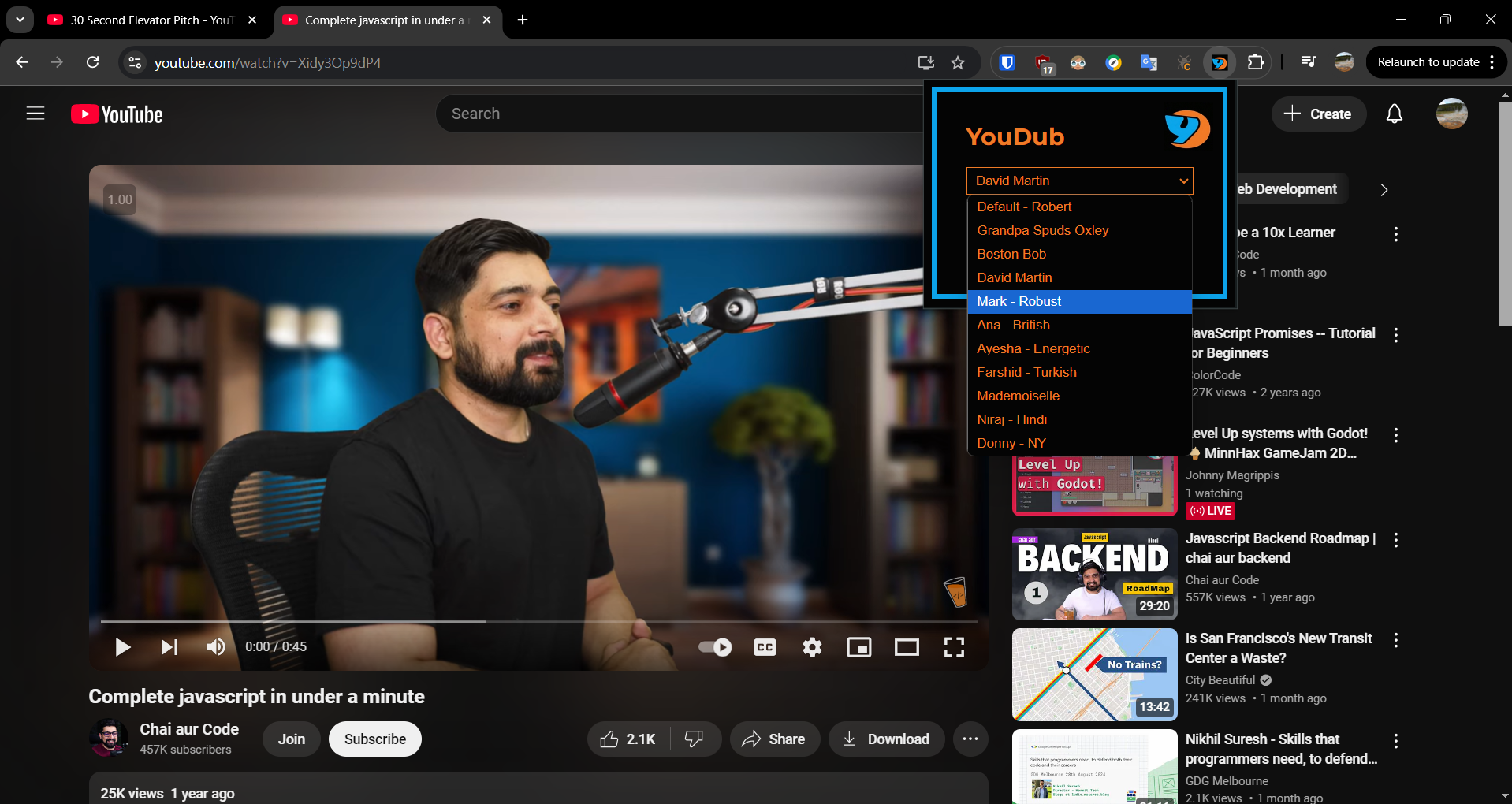Open the San Francisco Transit Center thumbnail

[1094, 675]
